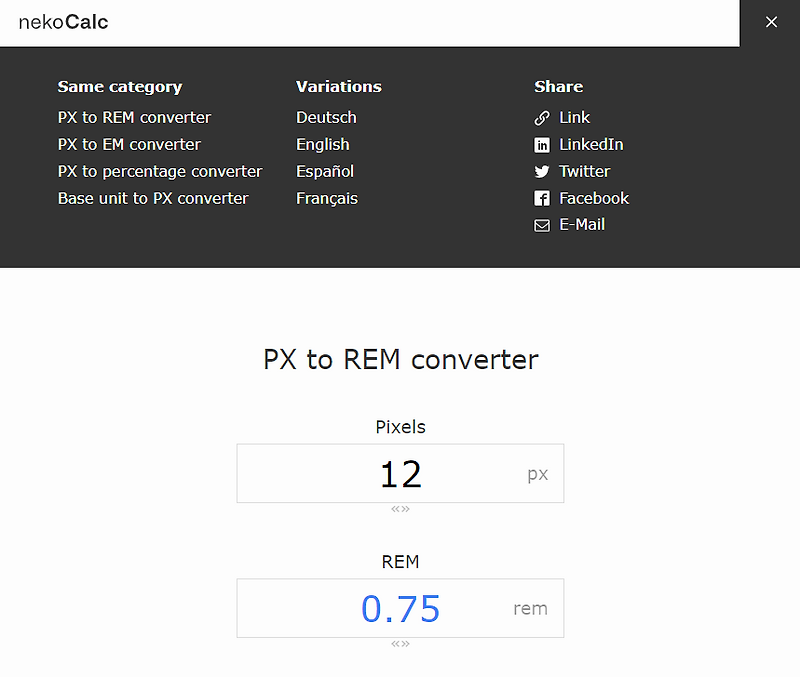This screenshot has width=800, height=677.
Task: Click the nekoCalc logo
Action: pyautogui.click(x=63, y=22)
